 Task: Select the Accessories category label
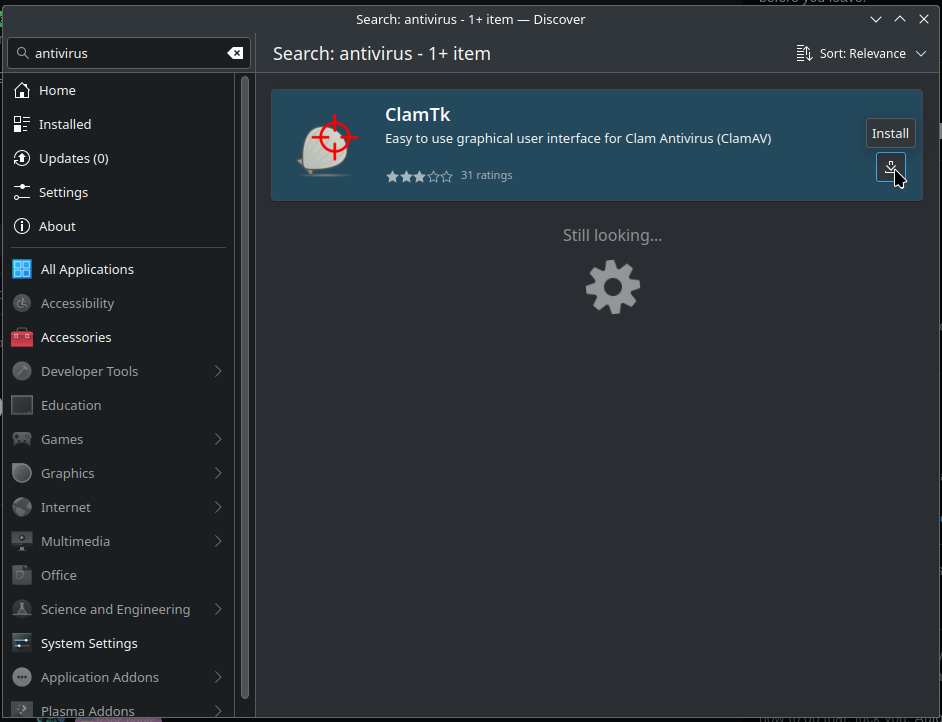(76, 338)
